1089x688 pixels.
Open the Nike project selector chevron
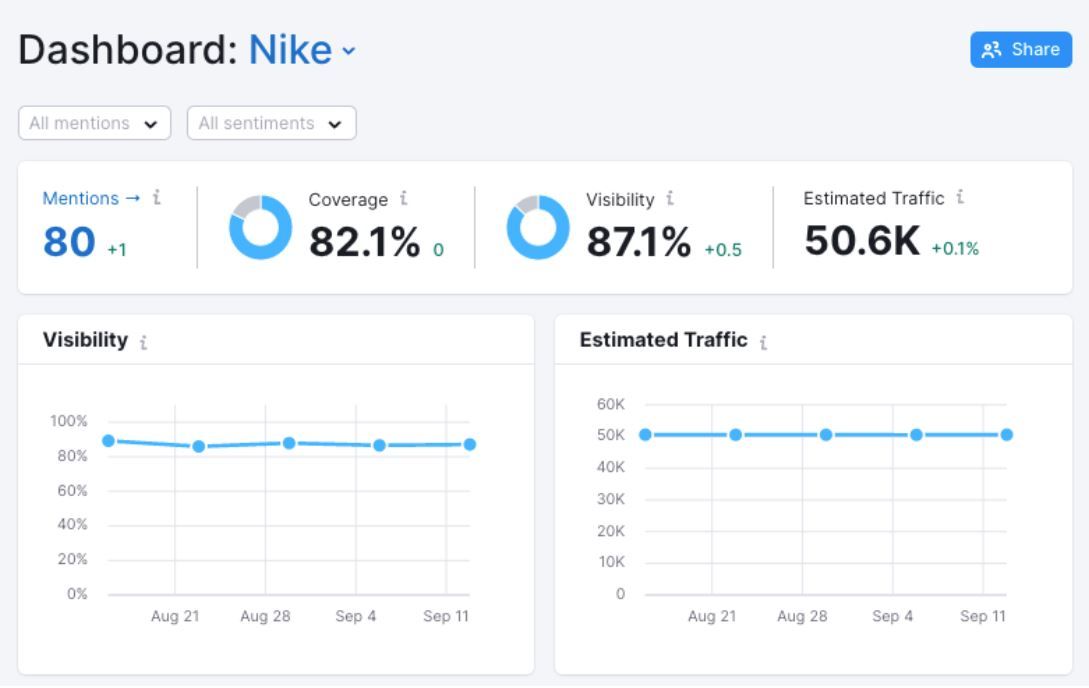pyautogui.click(x=349, y=51)
